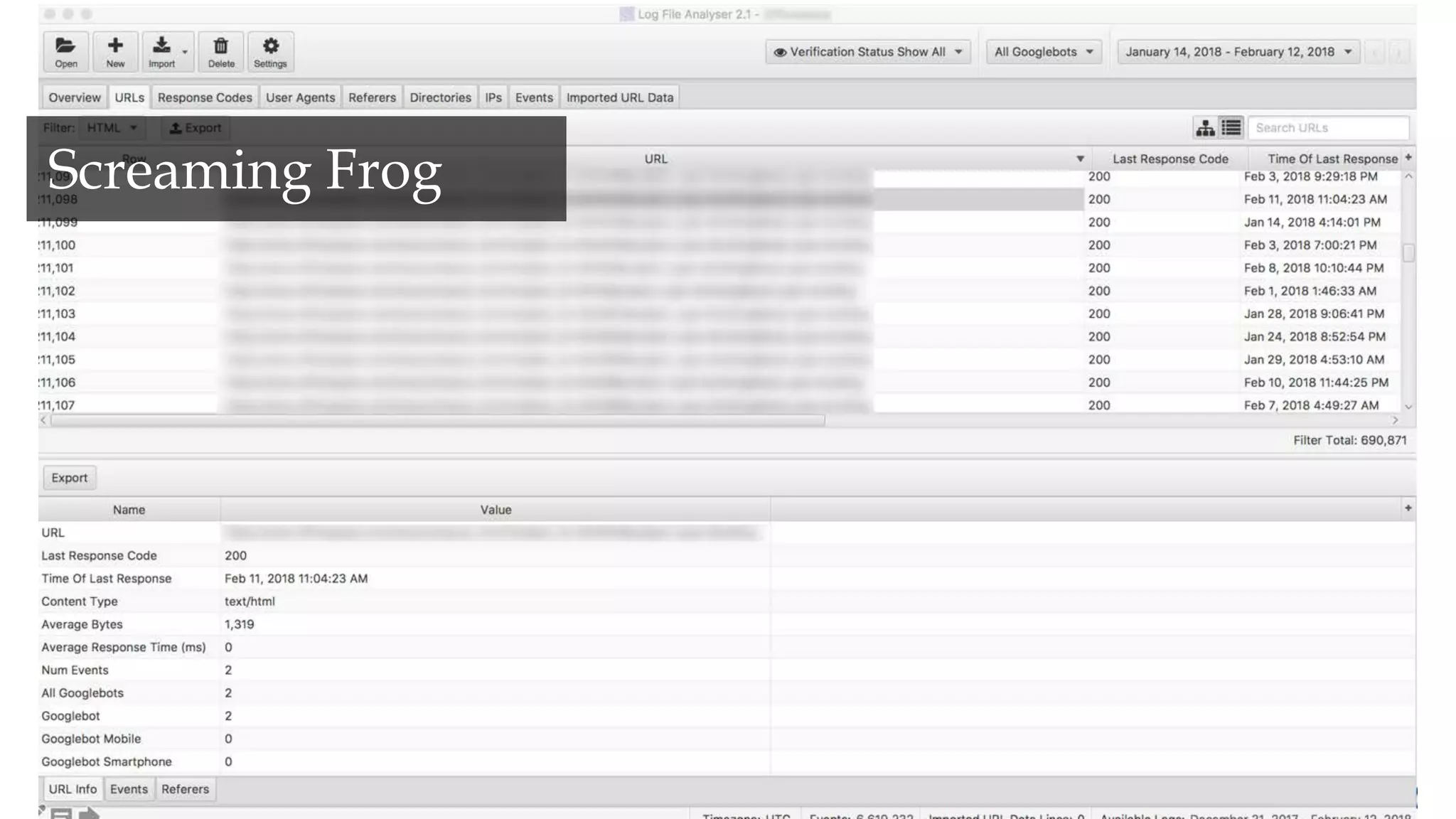The width and height of the screenshot is (1456, 819).
Task: Go to the next date range arrow
Action: coord(1398,52)
